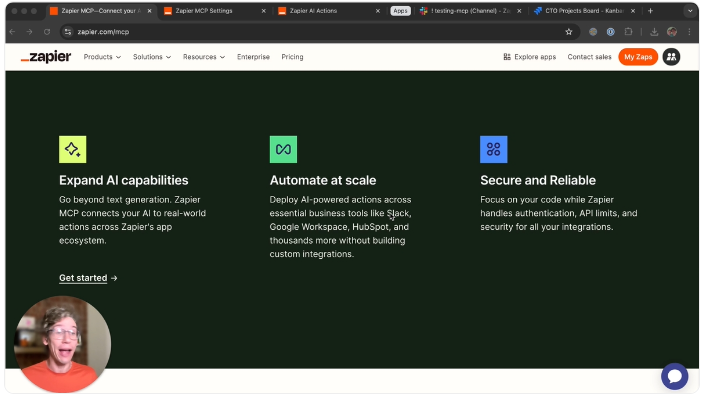Click the Automate at scale heading
The image size is (701, 398).
pyautogui.click(x=323, y=180)
